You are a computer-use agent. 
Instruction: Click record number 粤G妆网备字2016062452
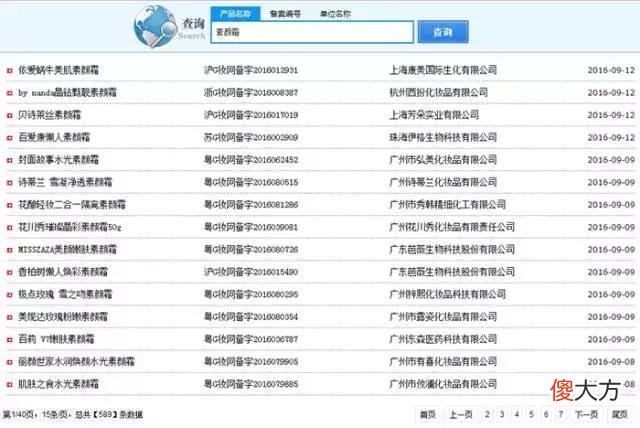[x=251, y=160]
